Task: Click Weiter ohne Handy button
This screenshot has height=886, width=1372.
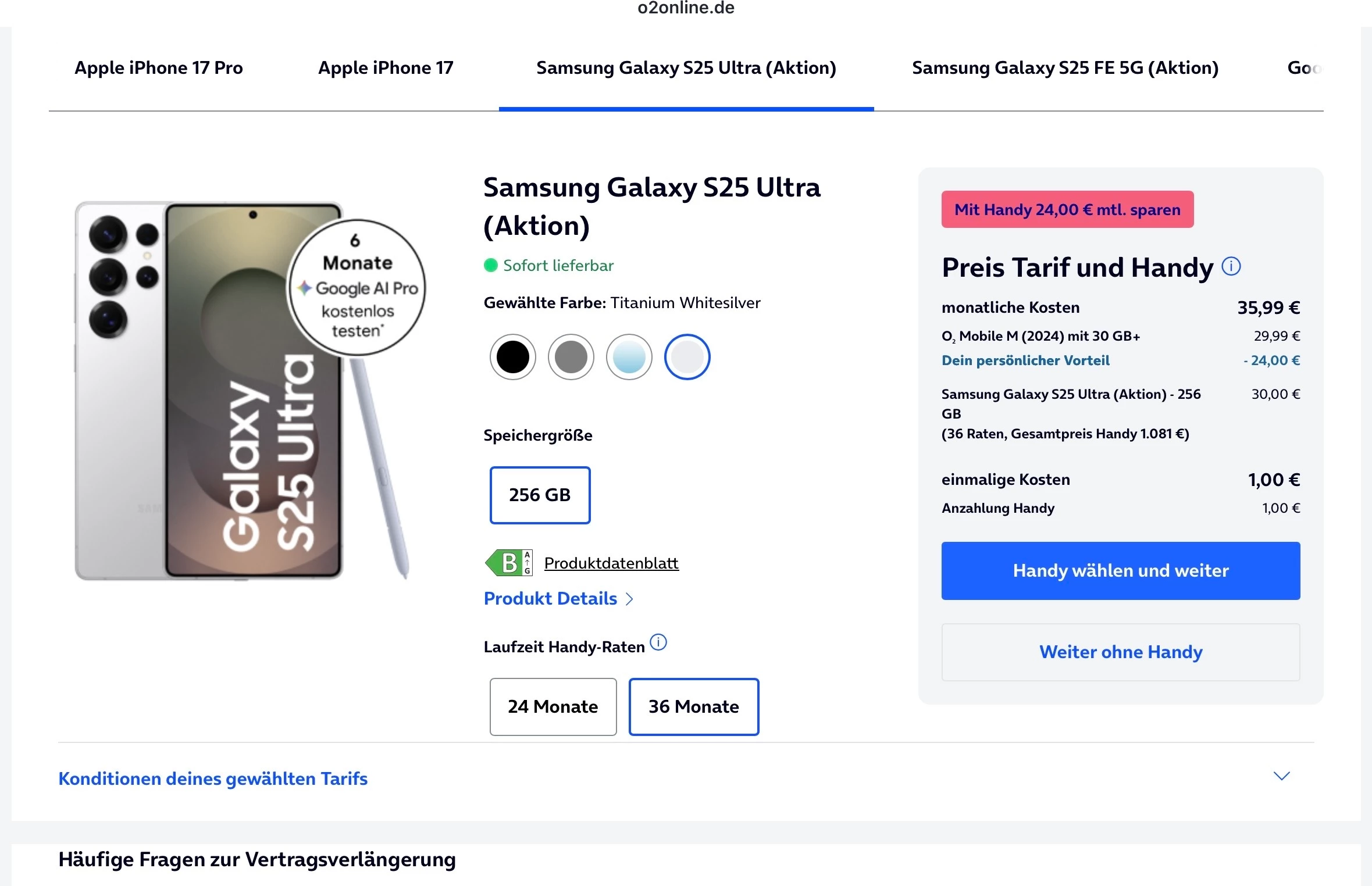Action: click(x=1120, y=652)
